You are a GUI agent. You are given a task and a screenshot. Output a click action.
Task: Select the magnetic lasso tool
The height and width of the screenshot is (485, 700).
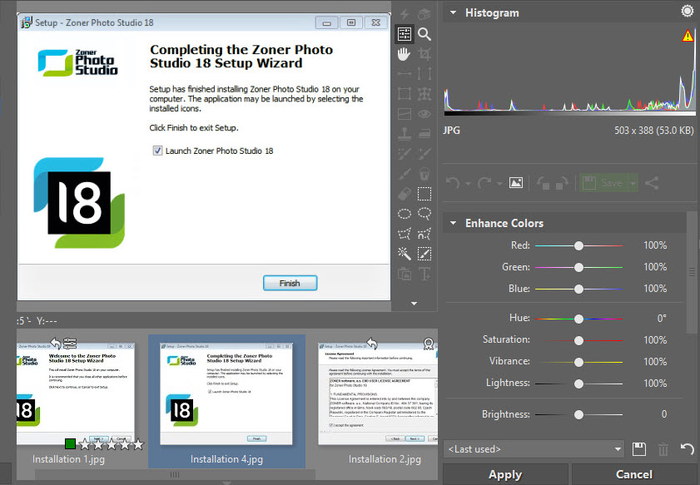tap(424, 234)
